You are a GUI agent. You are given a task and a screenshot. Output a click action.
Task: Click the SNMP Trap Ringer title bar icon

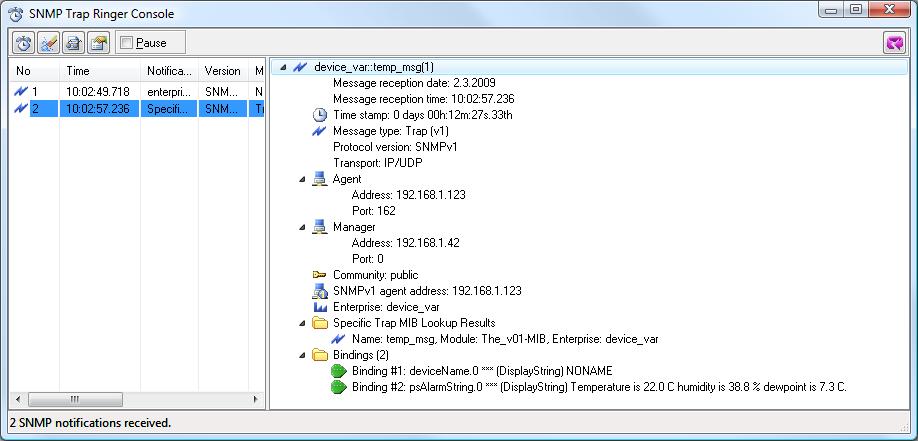click(x=16, y=13)
